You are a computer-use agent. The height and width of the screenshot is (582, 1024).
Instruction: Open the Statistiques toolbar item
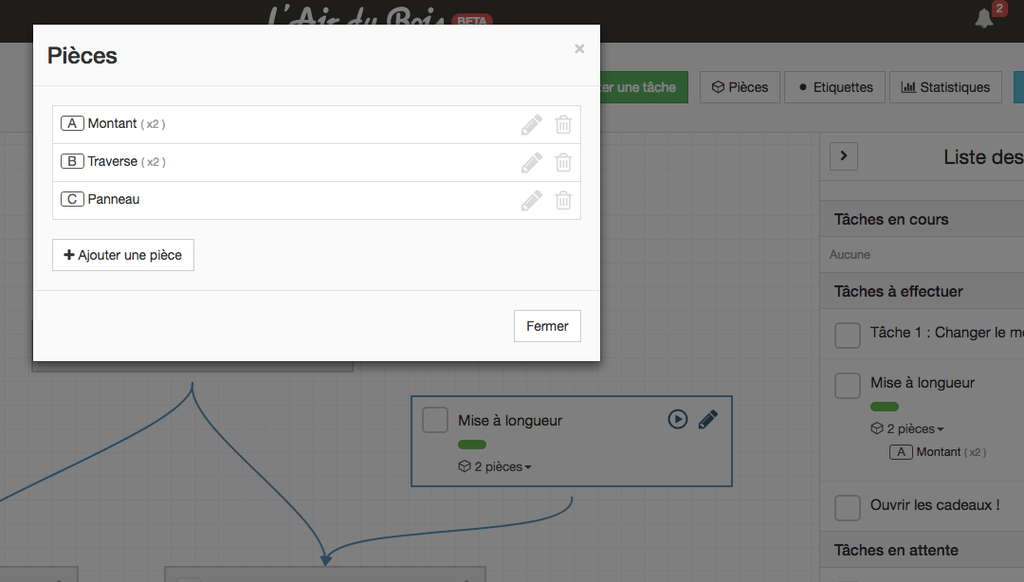[x=946, y=87]
